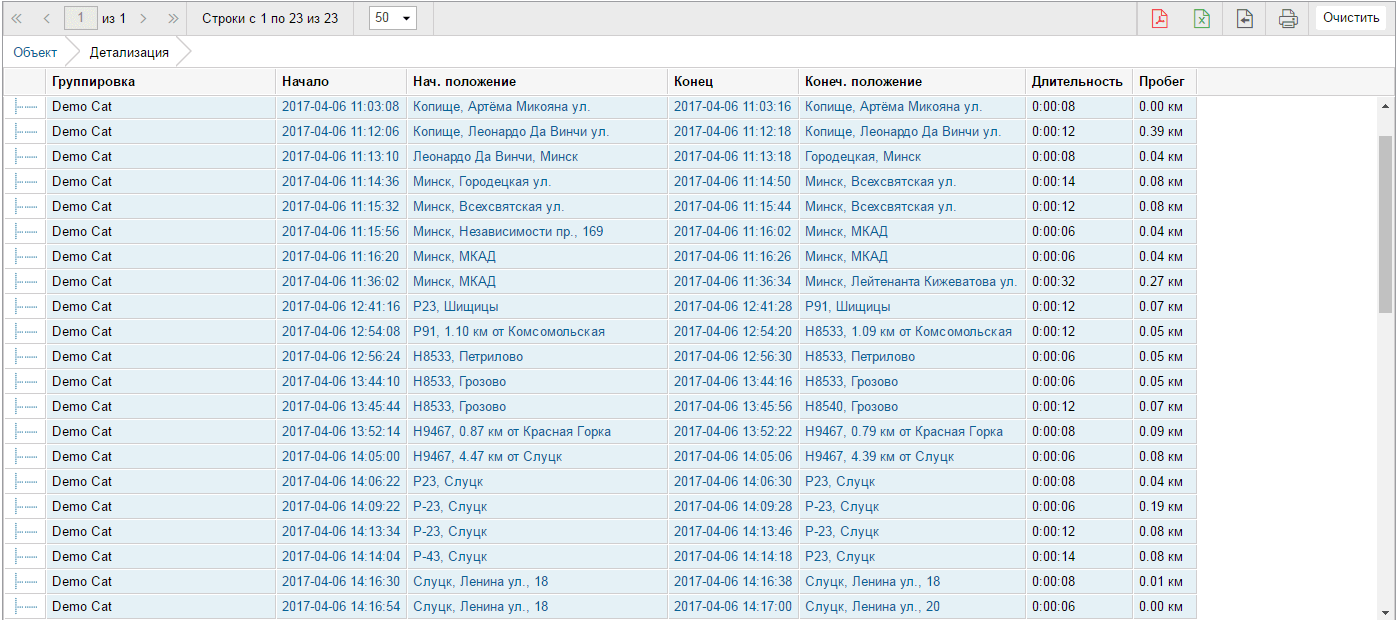Go to the next page
Viewport: 1397px width, 620px height.
144,18
